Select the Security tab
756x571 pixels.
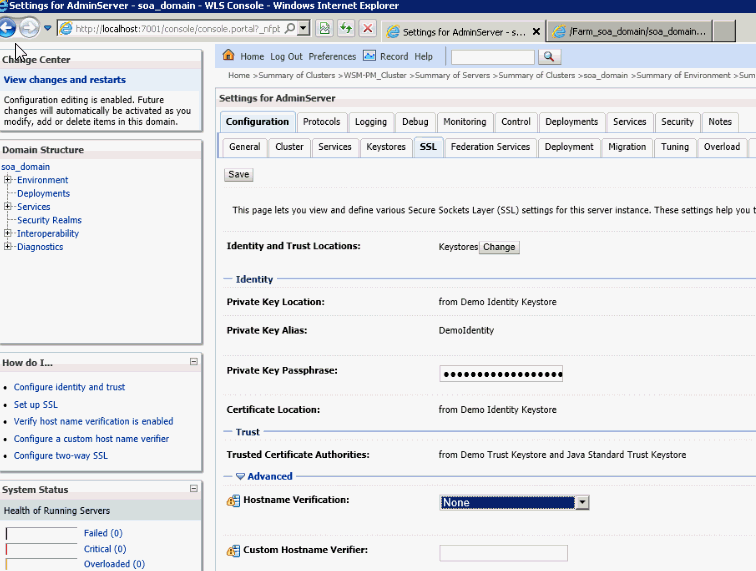[677, 122]
